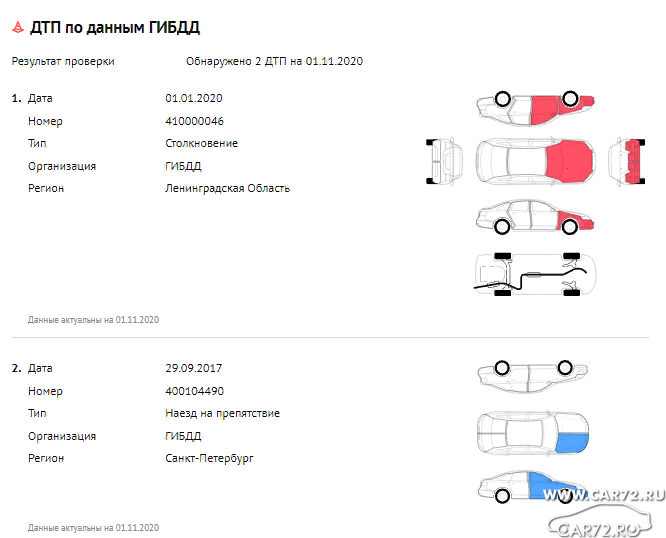Click the date 29.09.2017 value
666x538 pixels.
194,368
